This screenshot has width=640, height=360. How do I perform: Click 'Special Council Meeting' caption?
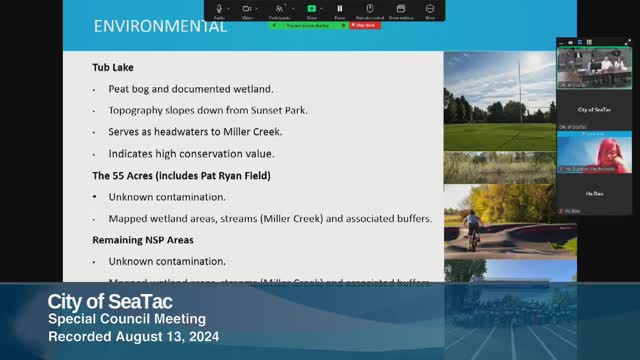click(x=127, y=319)
